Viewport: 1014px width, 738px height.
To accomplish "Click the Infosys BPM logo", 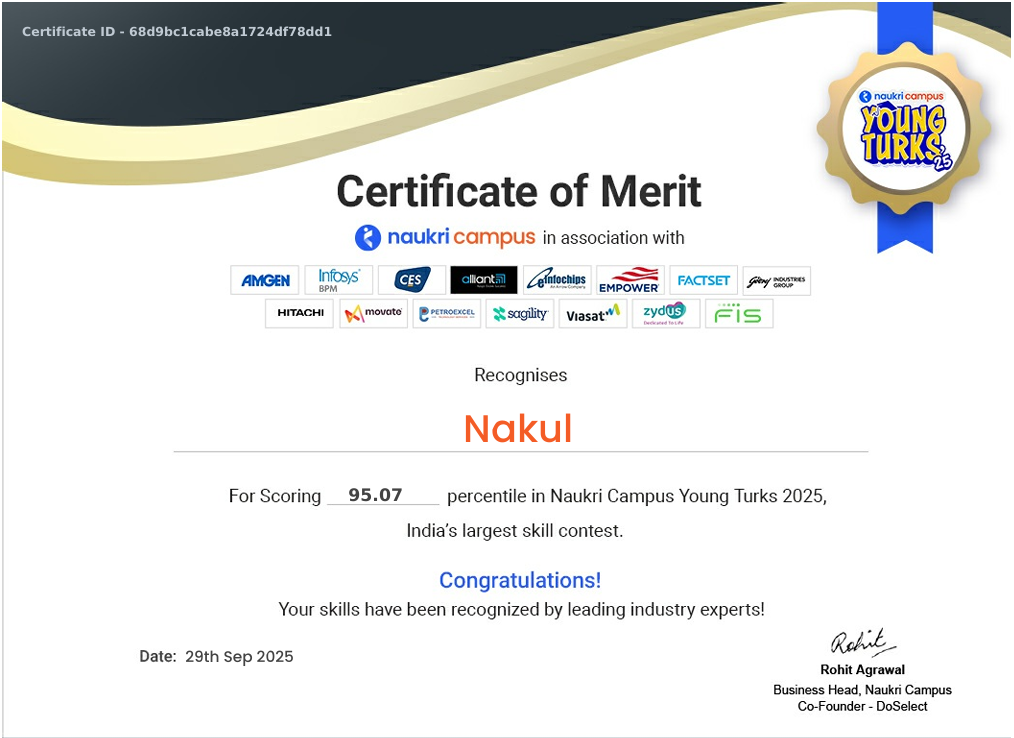I will coord(338,280).
